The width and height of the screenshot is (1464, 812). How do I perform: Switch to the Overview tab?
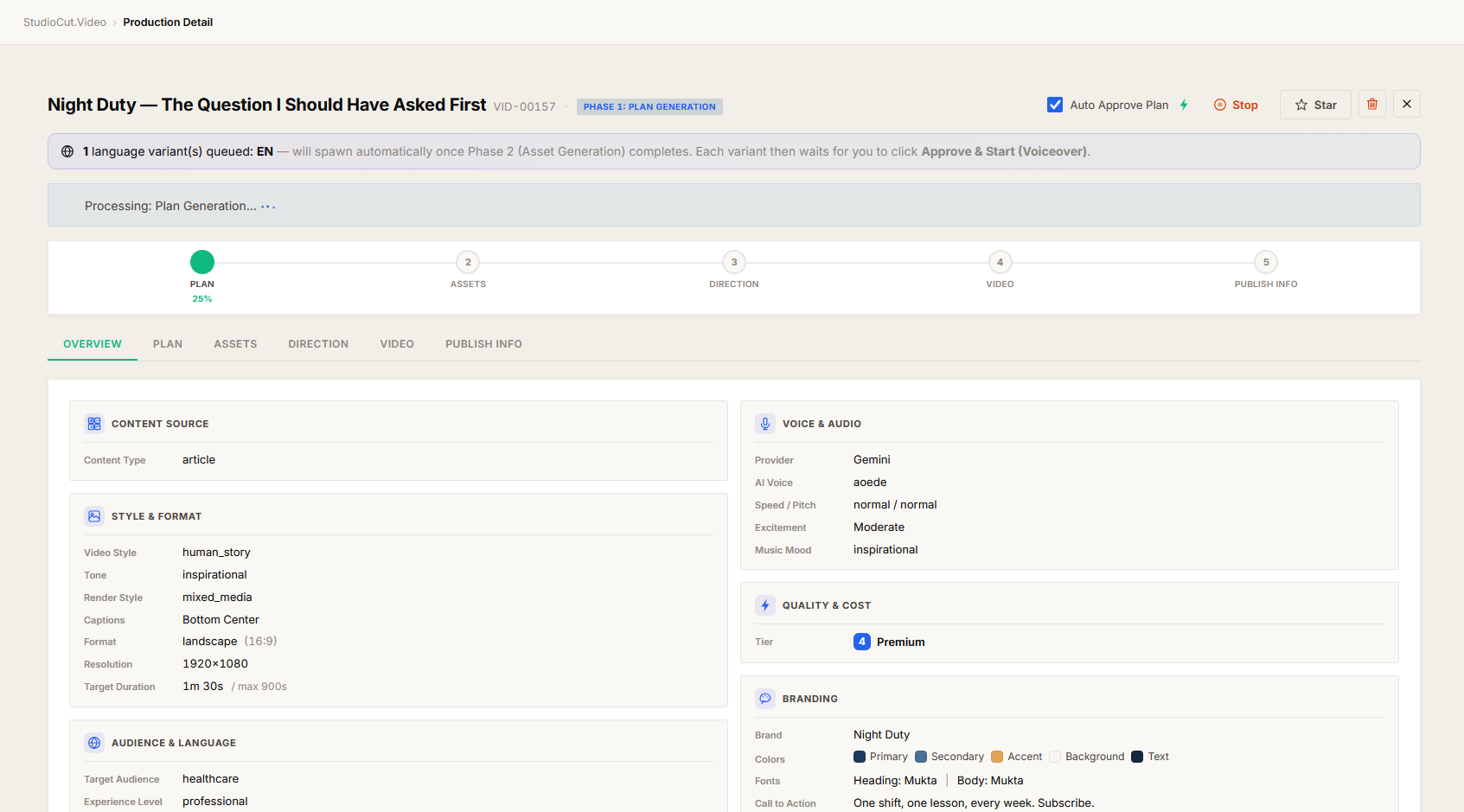pyautogui.click(x=93, y=344)
